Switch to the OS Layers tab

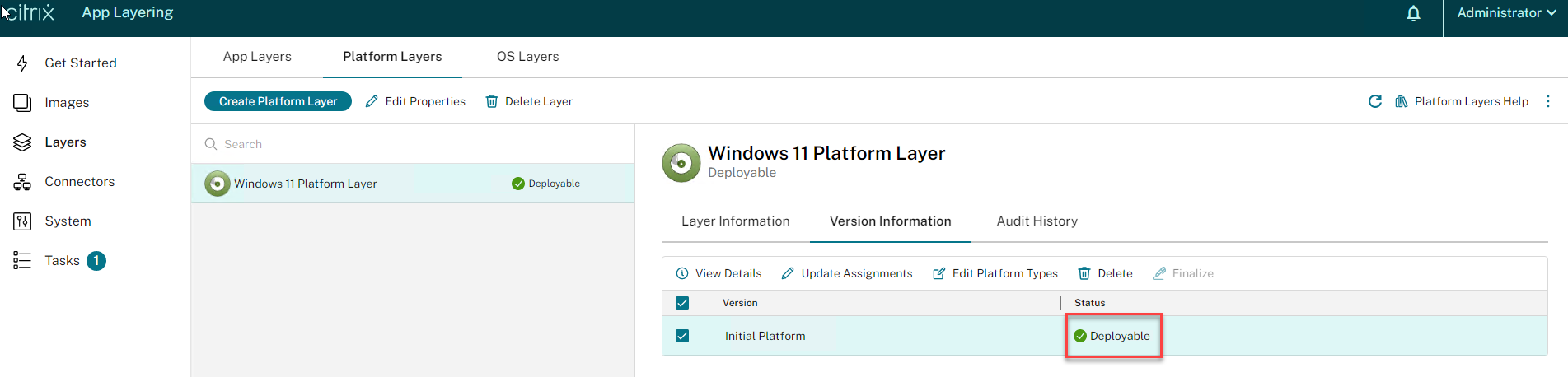click(x=527, y=57)
